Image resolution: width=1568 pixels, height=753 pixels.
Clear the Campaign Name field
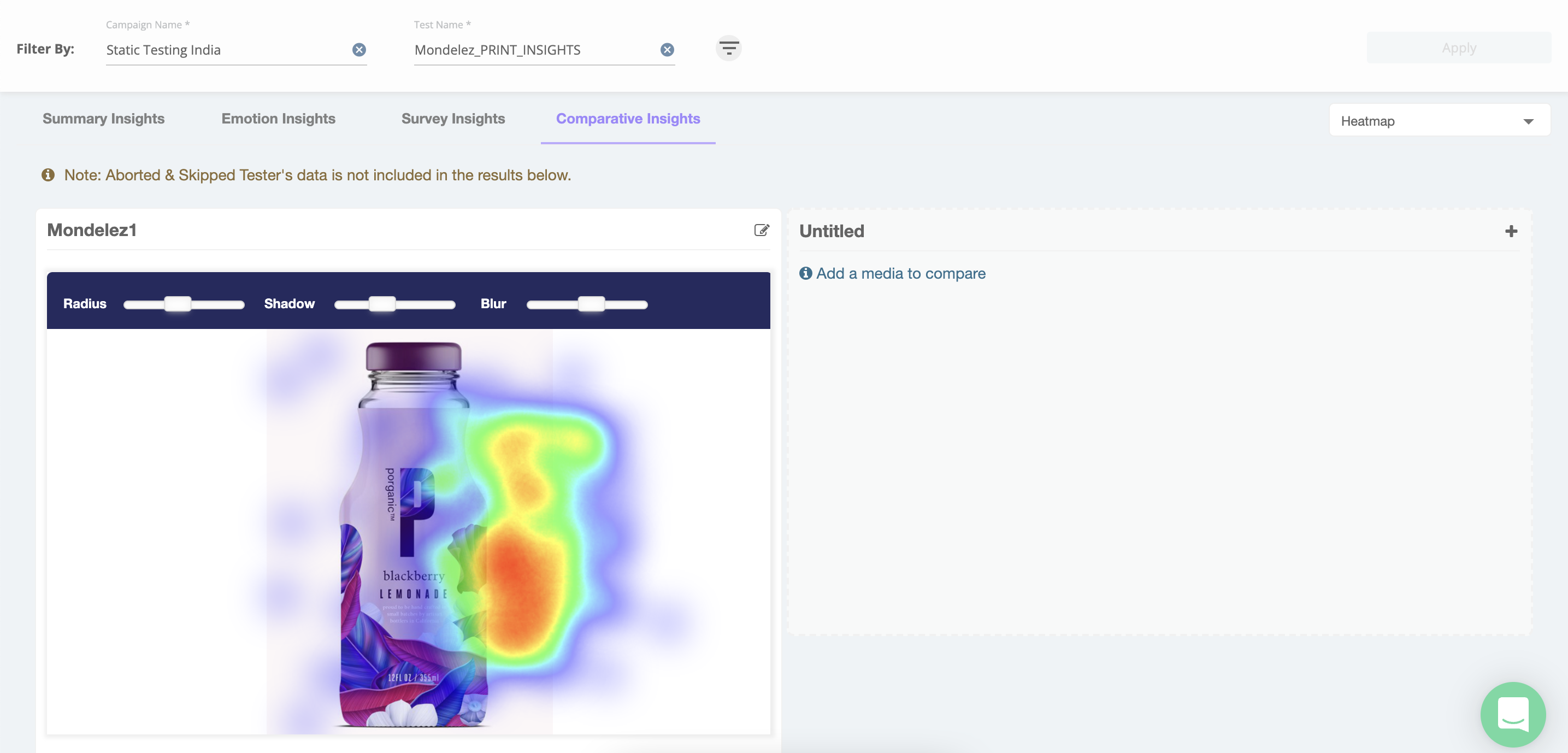coord(359,49)
